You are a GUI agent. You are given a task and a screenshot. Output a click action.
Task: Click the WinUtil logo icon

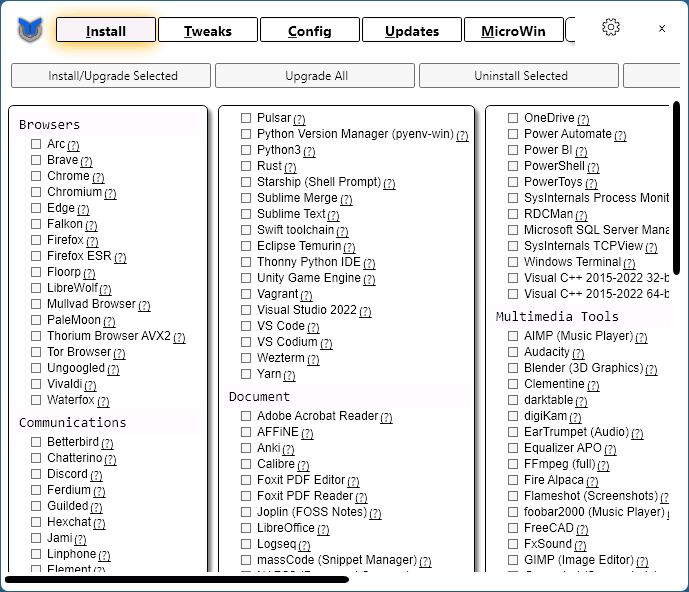30,30
